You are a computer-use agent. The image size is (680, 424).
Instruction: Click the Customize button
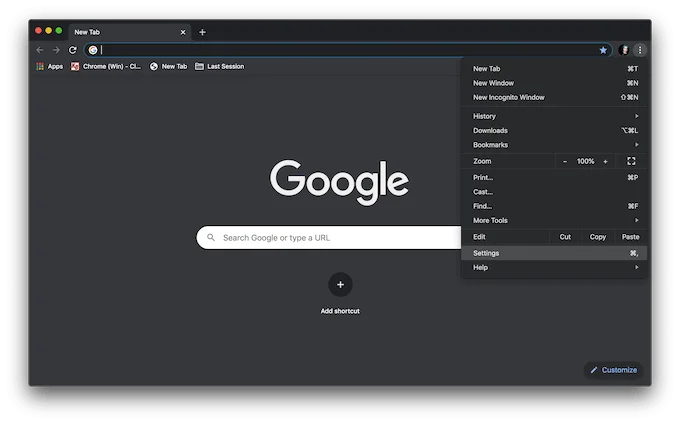click(613, 370)
